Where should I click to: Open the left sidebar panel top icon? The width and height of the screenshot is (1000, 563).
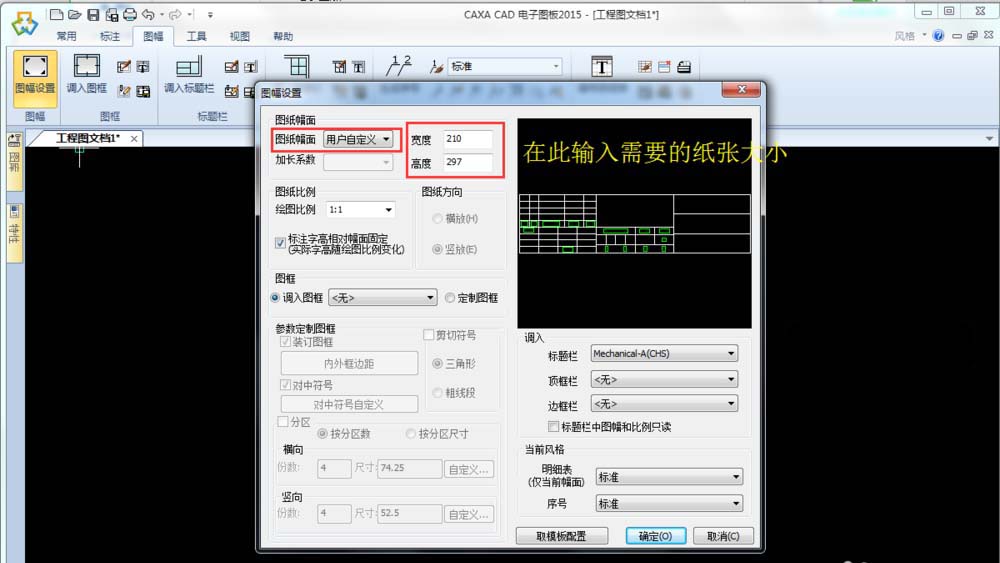pos(14,140)
